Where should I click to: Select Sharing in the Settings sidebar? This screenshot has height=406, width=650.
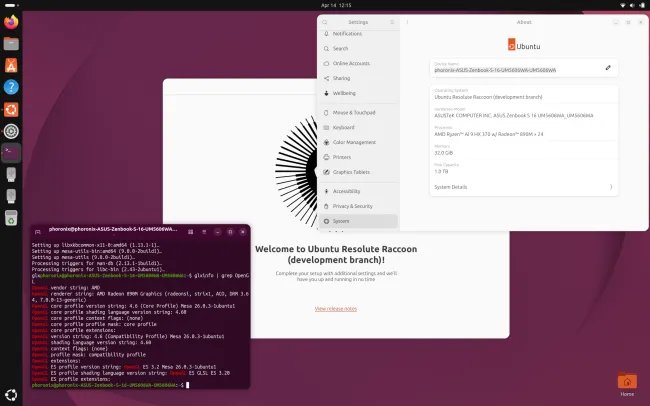tap(359, 78)
